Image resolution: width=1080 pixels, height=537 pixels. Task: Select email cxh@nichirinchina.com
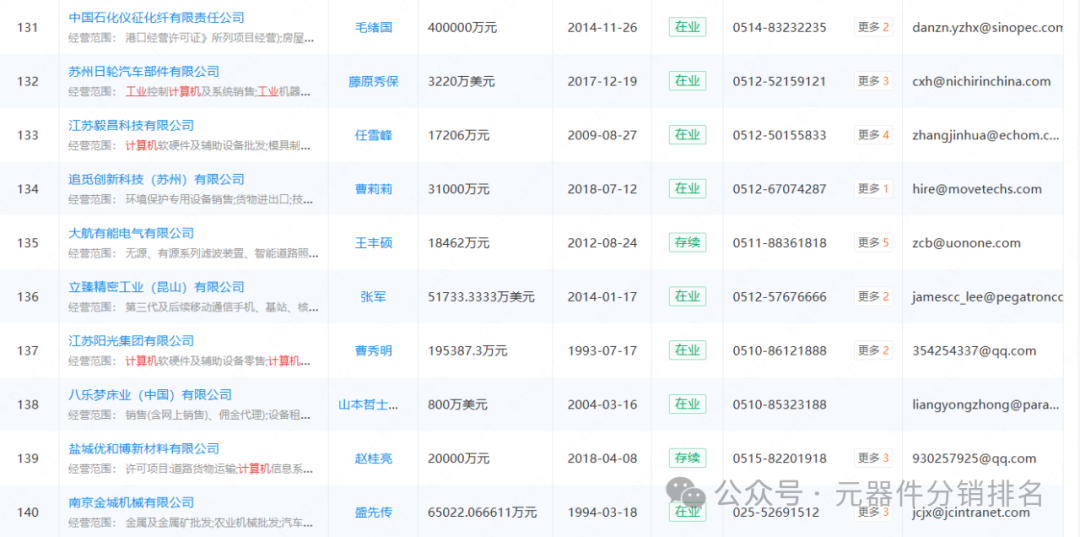coord(981,81)
